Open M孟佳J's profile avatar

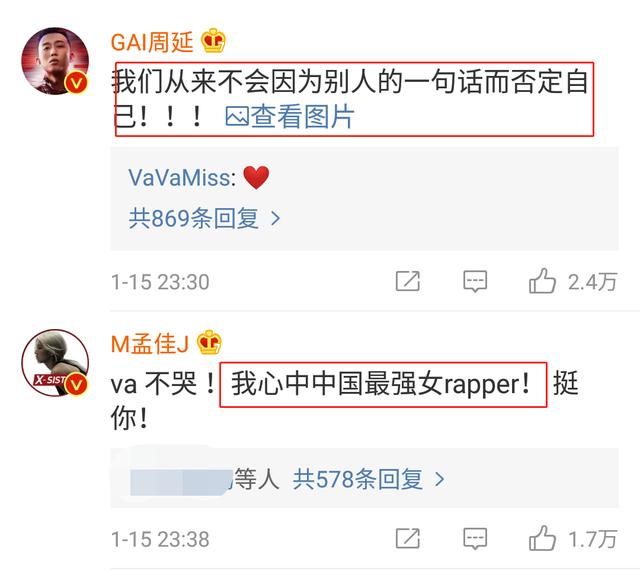pos(55,363)
